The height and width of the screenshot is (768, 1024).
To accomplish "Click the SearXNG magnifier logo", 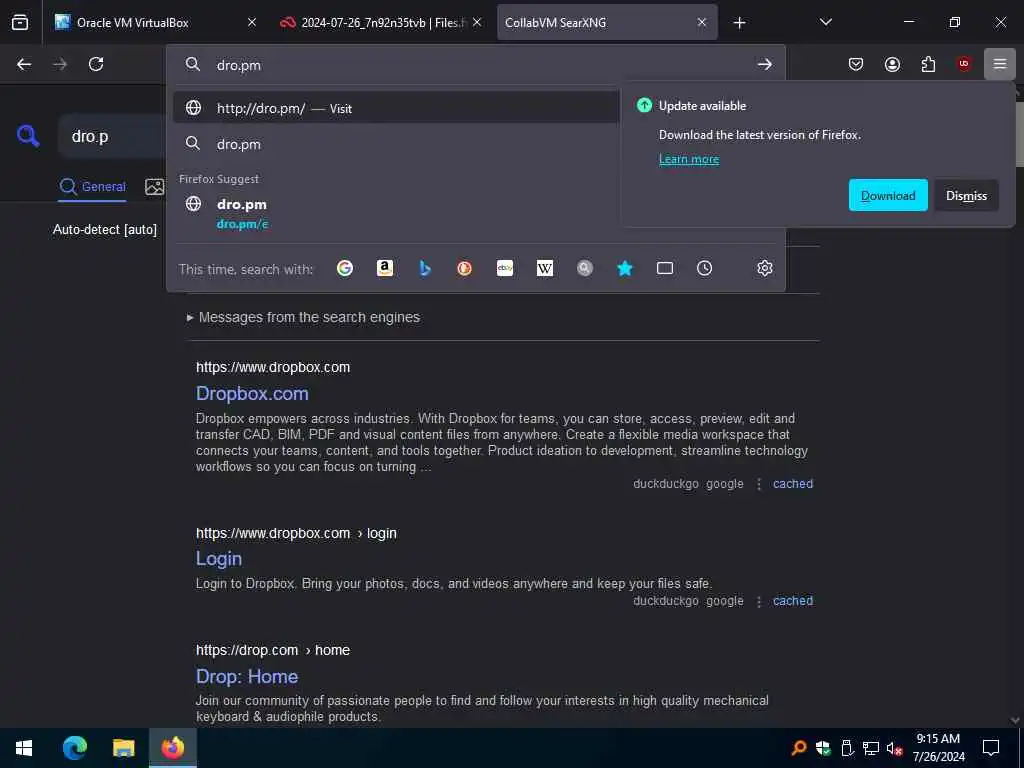I will [28, 136].
